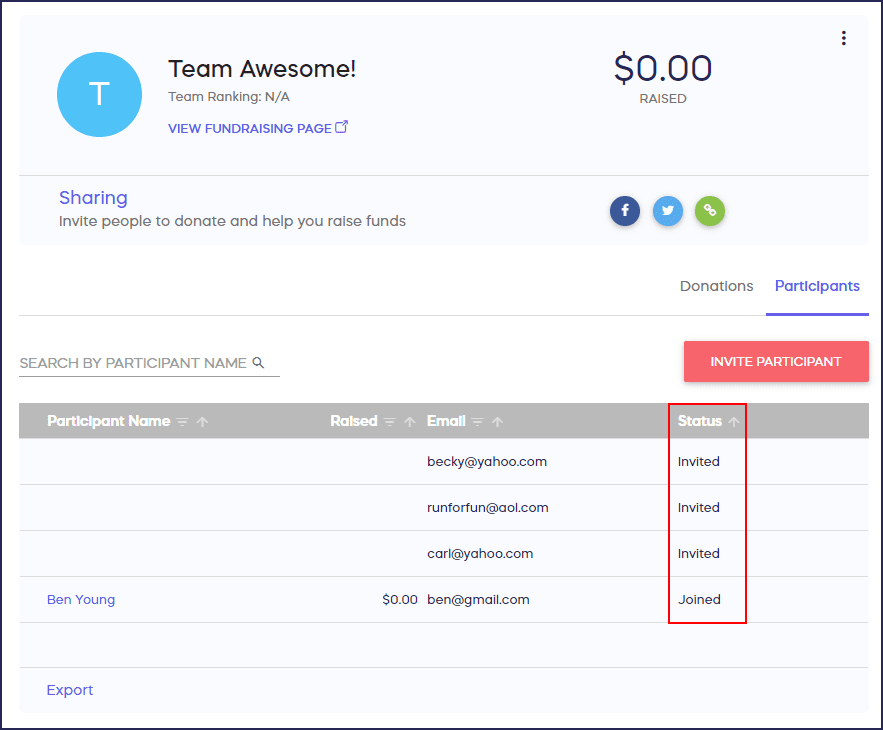This screenshot has height=730, width=883.
Task: Copy the fundraising link with green icon
Action: tap(710, 211)
